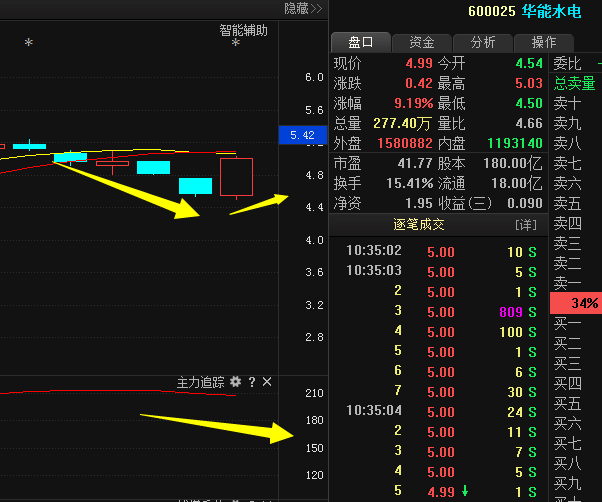Switch to the 操作 tab
602x502 pixels.
coord(544,42)
